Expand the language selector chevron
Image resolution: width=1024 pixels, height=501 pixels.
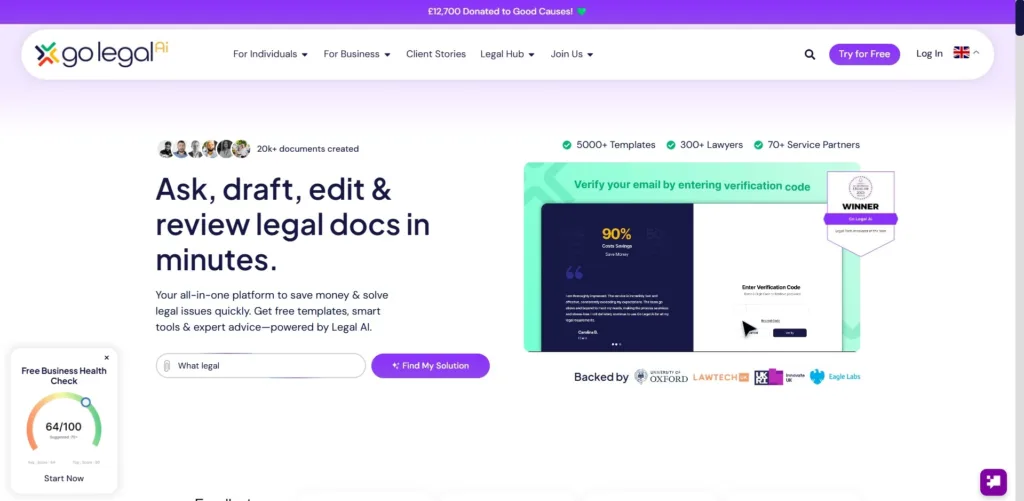pyautogui.click(x=976, y=53)
